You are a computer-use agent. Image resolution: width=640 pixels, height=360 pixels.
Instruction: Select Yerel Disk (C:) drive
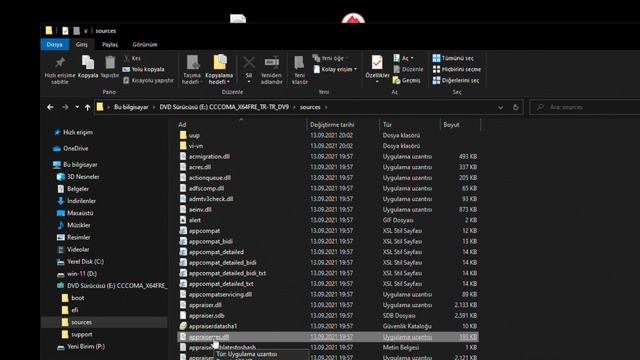pos(80,262)
